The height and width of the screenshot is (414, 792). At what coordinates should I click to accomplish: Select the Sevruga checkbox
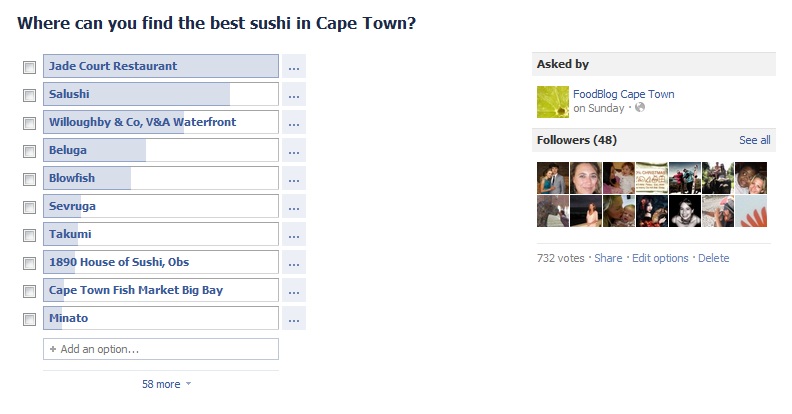click(29, 207)
